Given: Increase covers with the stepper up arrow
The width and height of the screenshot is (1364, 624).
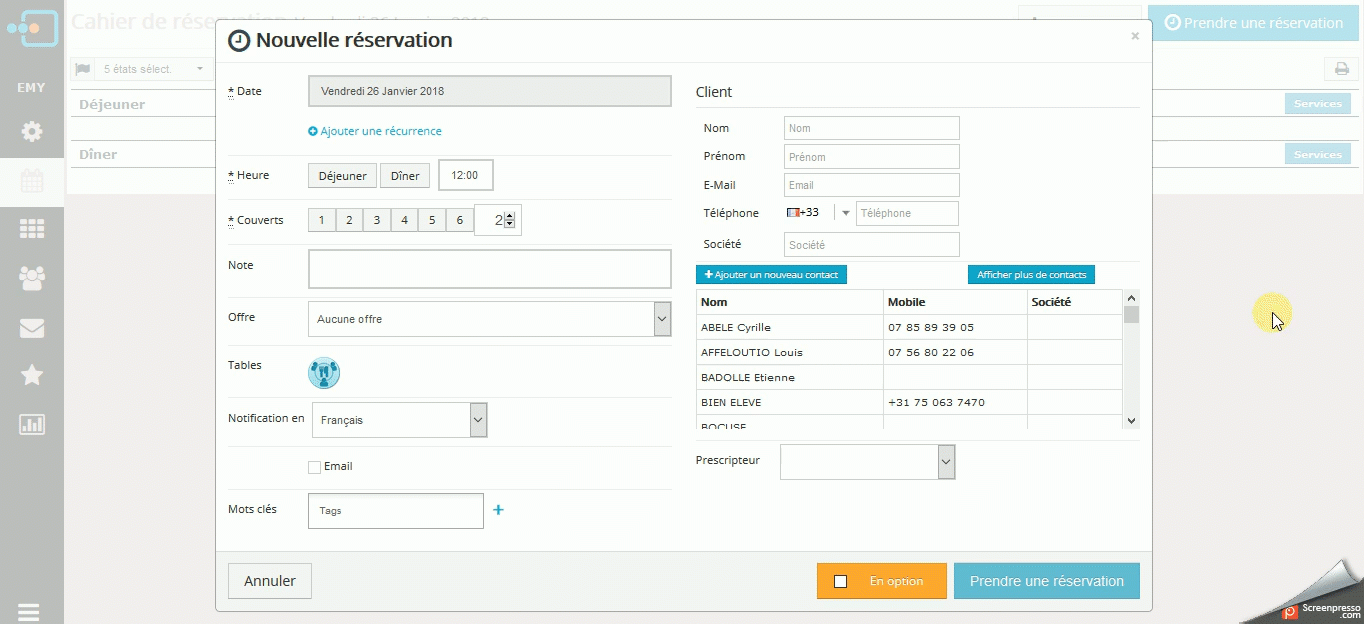Looking at the screenshot, I should [510, 216].
